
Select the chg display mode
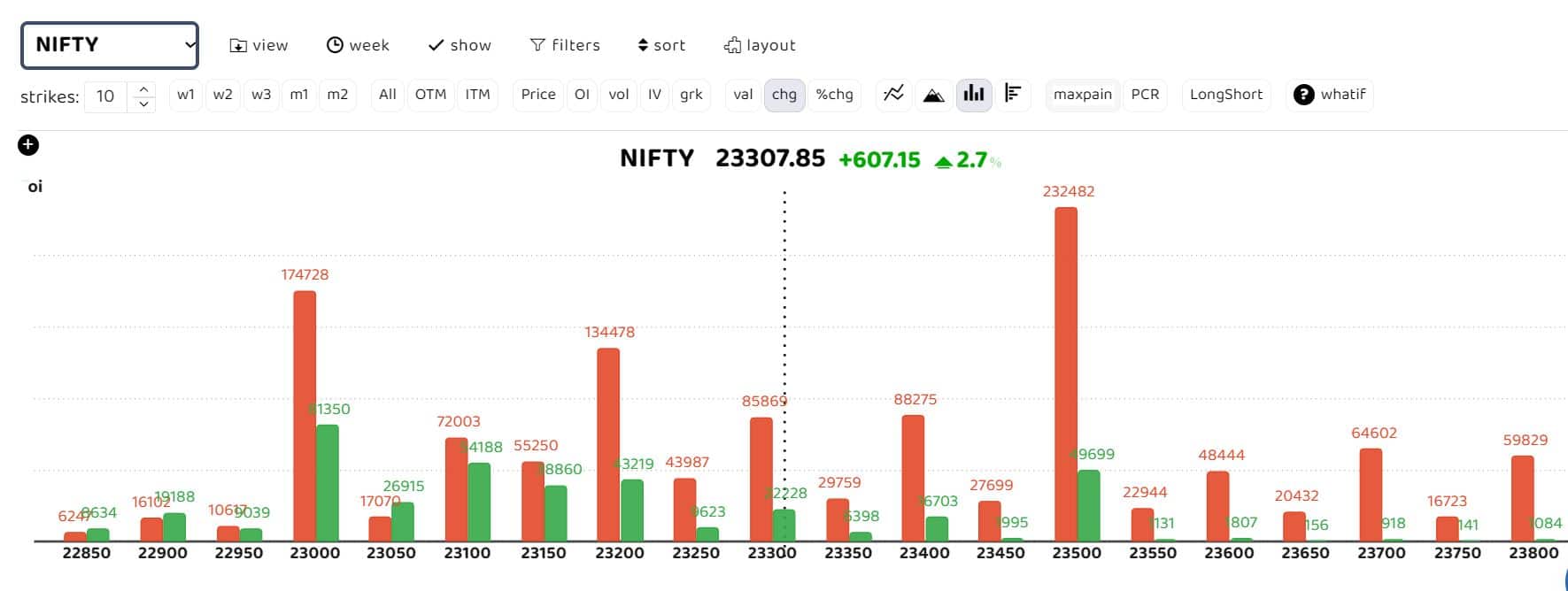(x=784, y=95)
